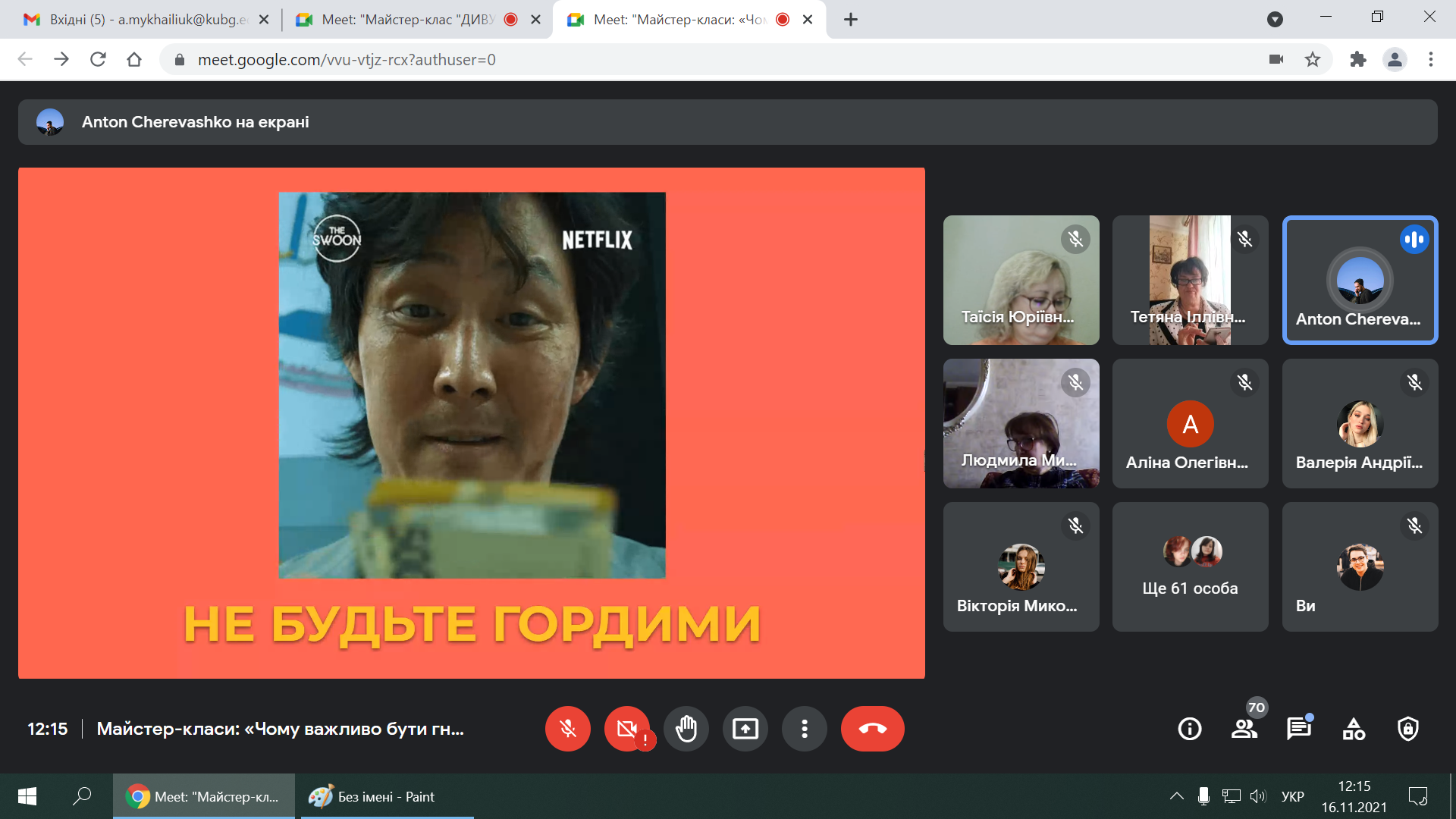Viewport: 1456px width, 819px height.
Task: Open host controls shield icon
Action: pyautogui.click(x=1407, y=729)
